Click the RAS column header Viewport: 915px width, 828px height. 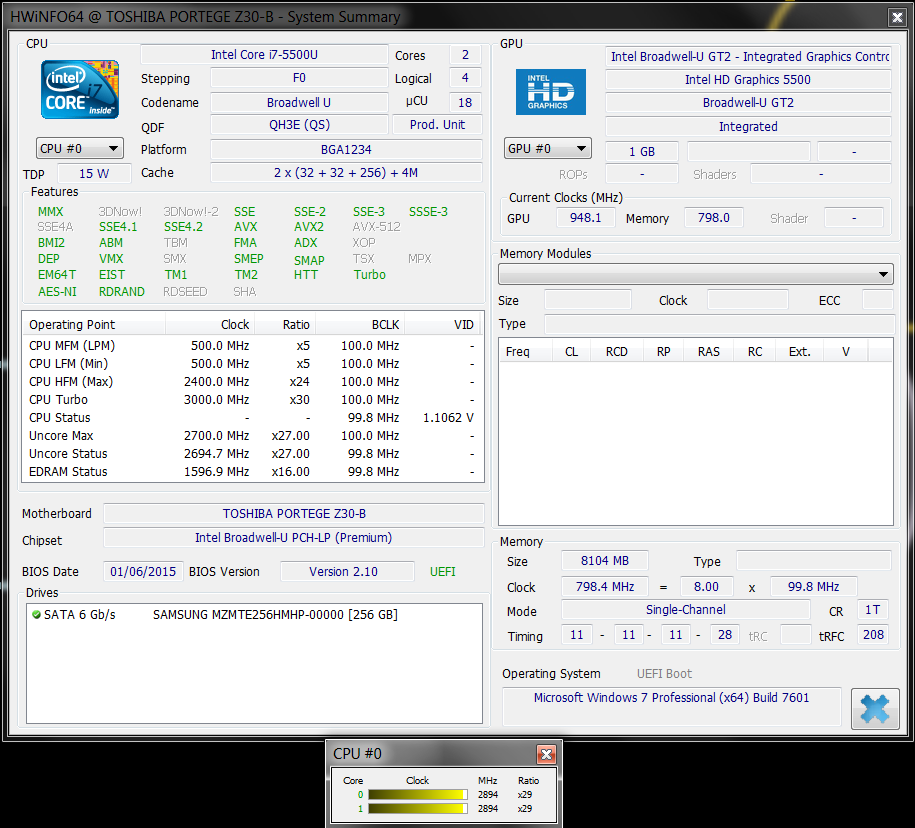(708, 352)
